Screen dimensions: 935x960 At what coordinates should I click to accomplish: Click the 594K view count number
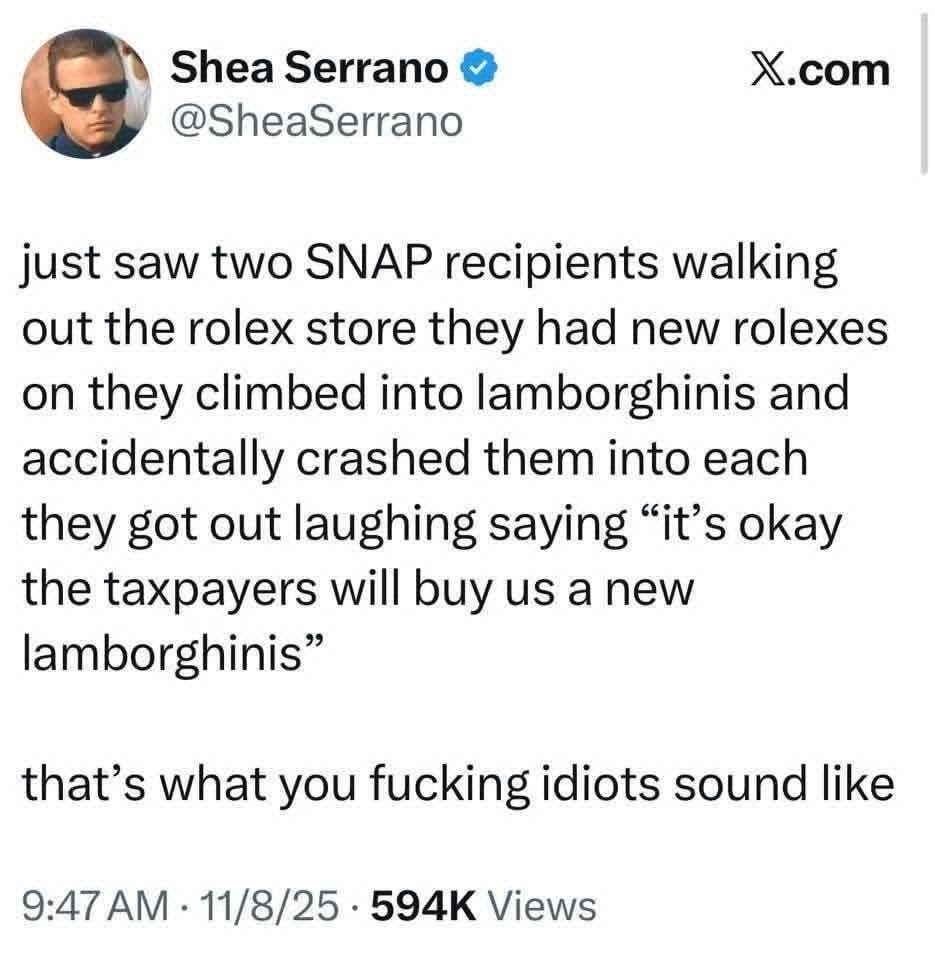coord(421,906)
